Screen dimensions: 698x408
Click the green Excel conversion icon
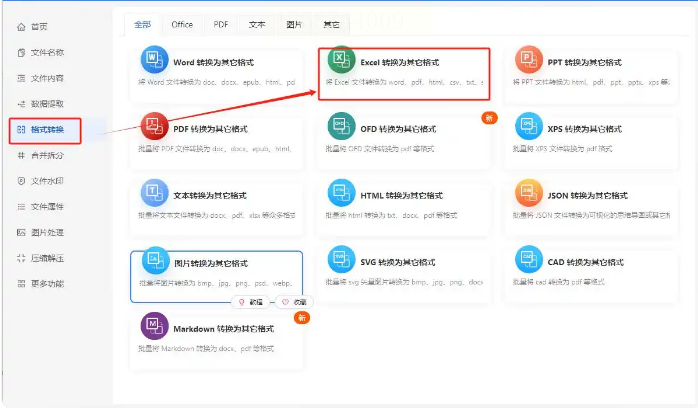(x=341, y=59)
